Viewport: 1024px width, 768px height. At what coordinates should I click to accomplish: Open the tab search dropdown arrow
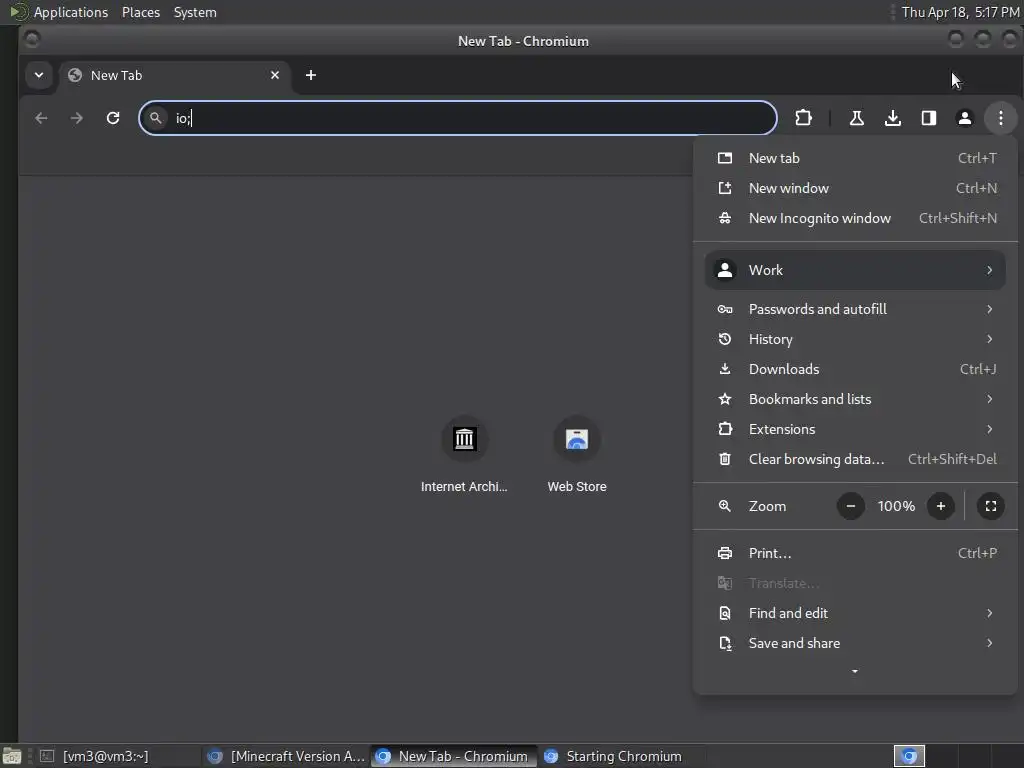pyautogui.click(x=39, y=75)
